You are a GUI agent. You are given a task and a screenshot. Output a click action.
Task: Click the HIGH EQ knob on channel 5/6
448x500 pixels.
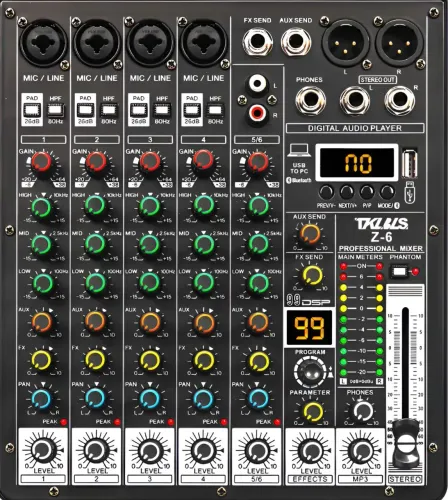(258, 207)
